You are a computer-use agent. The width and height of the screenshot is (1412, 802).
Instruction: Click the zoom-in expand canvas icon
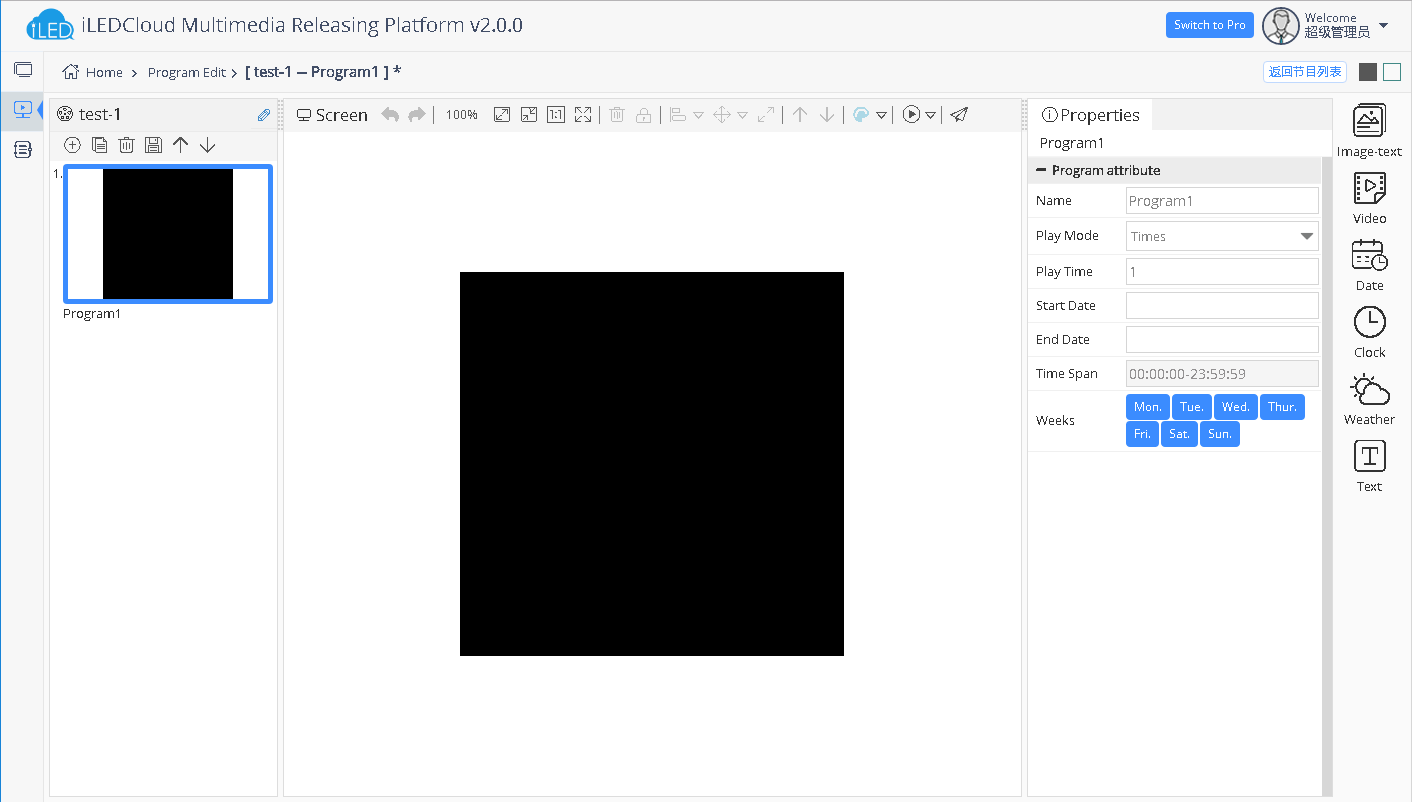tap(502, 115)
